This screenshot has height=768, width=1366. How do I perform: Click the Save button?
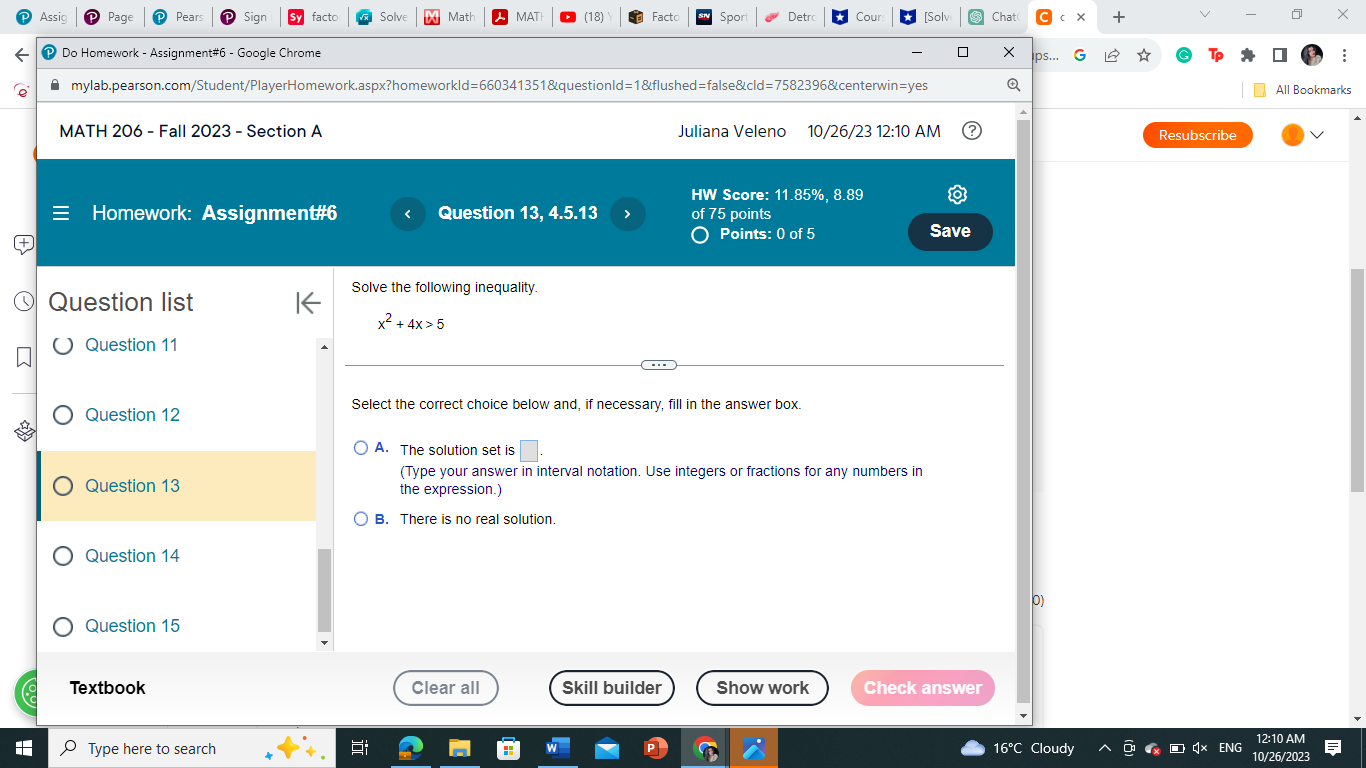[950, 231]
